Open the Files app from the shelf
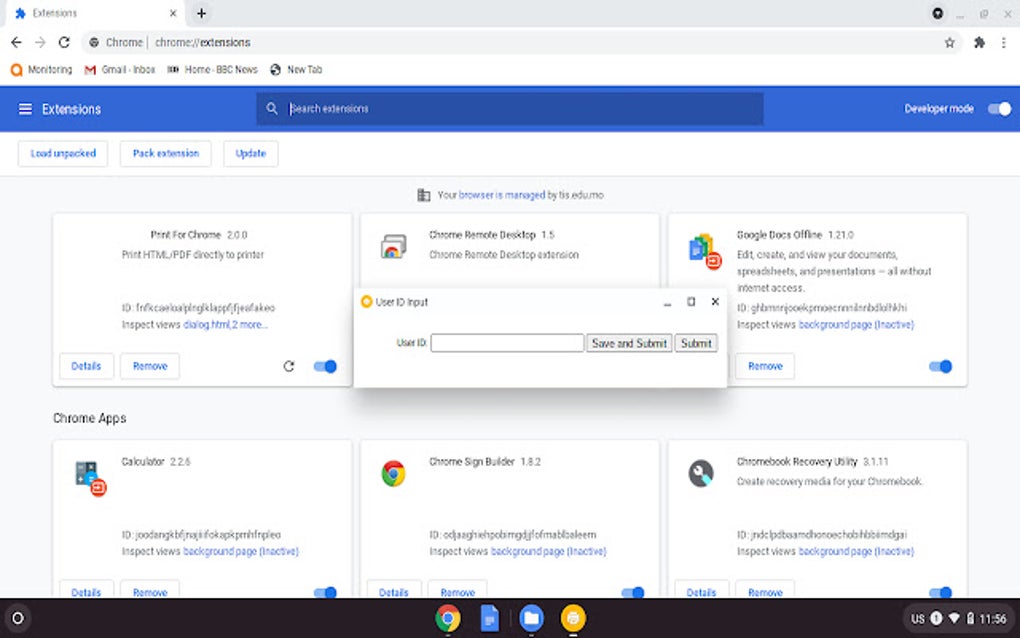The image size is (1020, 638). pyautogui.click(x=530, y=618)
